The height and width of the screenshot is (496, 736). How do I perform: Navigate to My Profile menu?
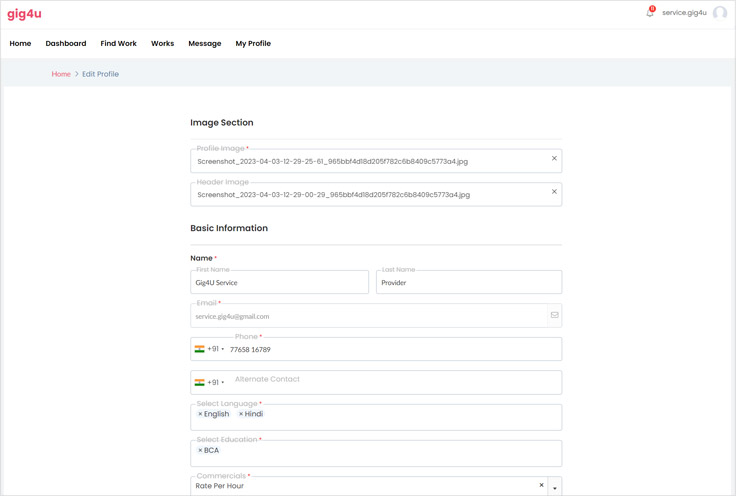tap(253, 44)
